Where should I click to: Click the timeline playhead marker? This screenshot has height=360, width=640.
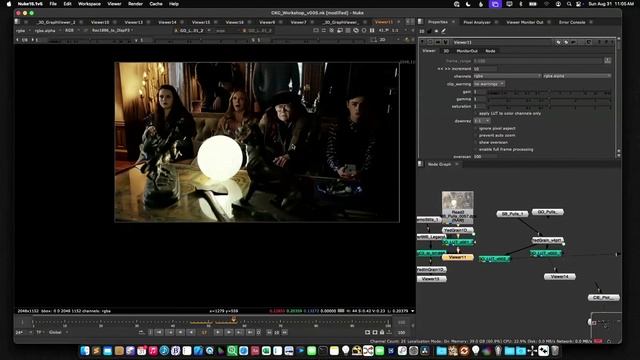point(234,320)
